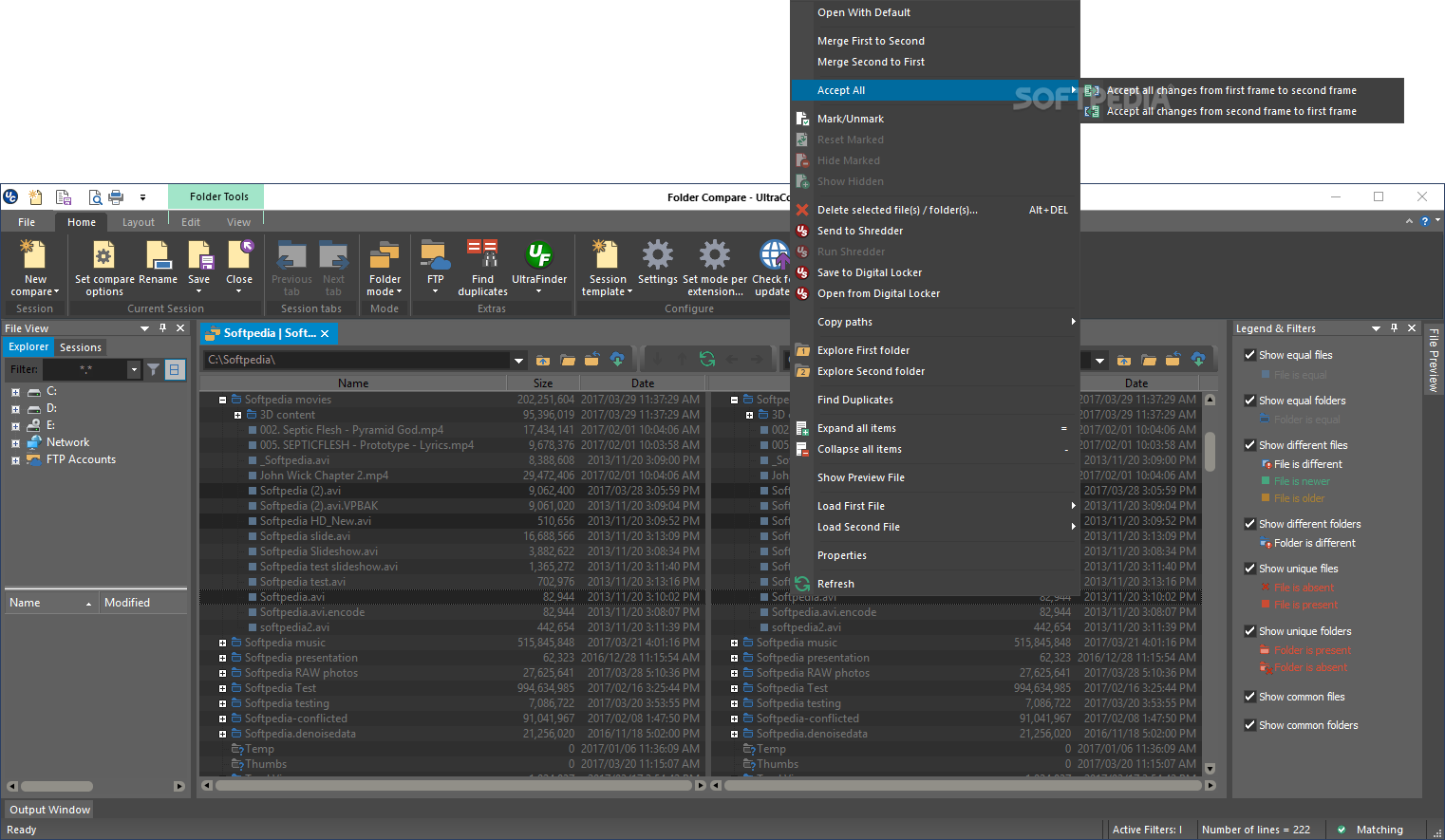The height and width of the screenshot is (840, 1445).
Task: Choose Find Duplicates from context menu
Action: 855,400
